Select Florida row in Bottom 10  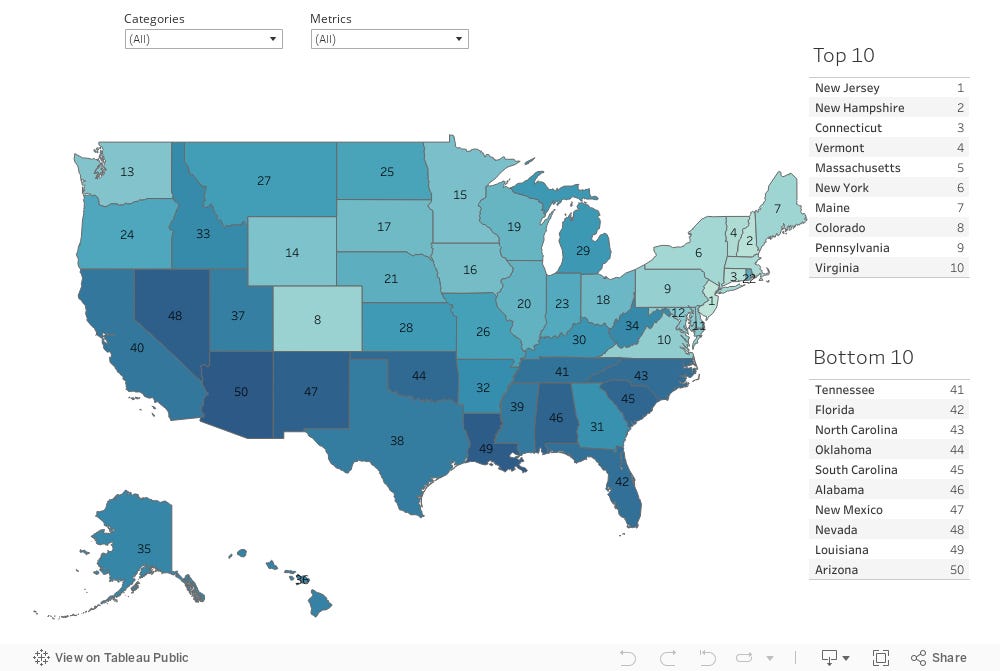(x=889, y=409)
